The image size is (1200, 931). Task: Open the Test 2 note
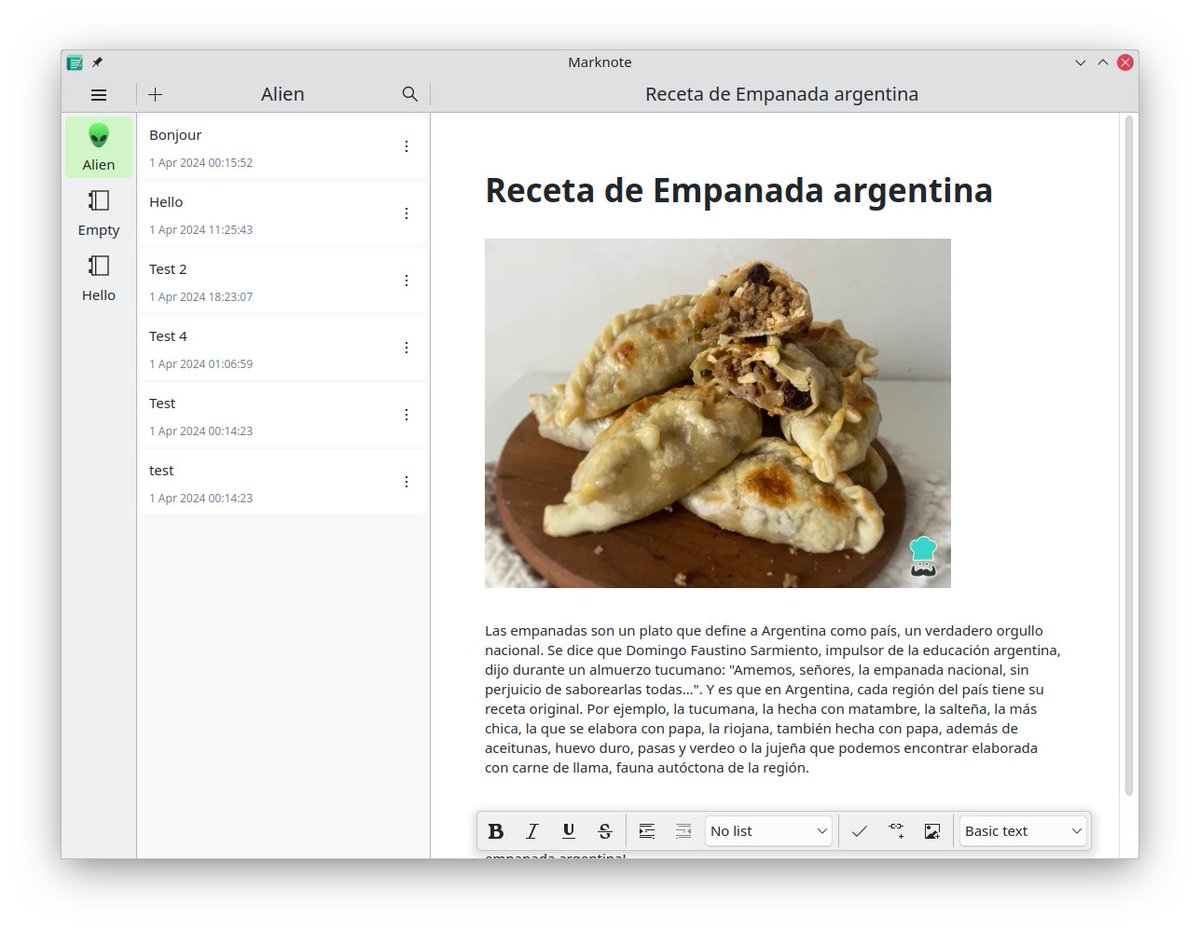pos(282,281)
